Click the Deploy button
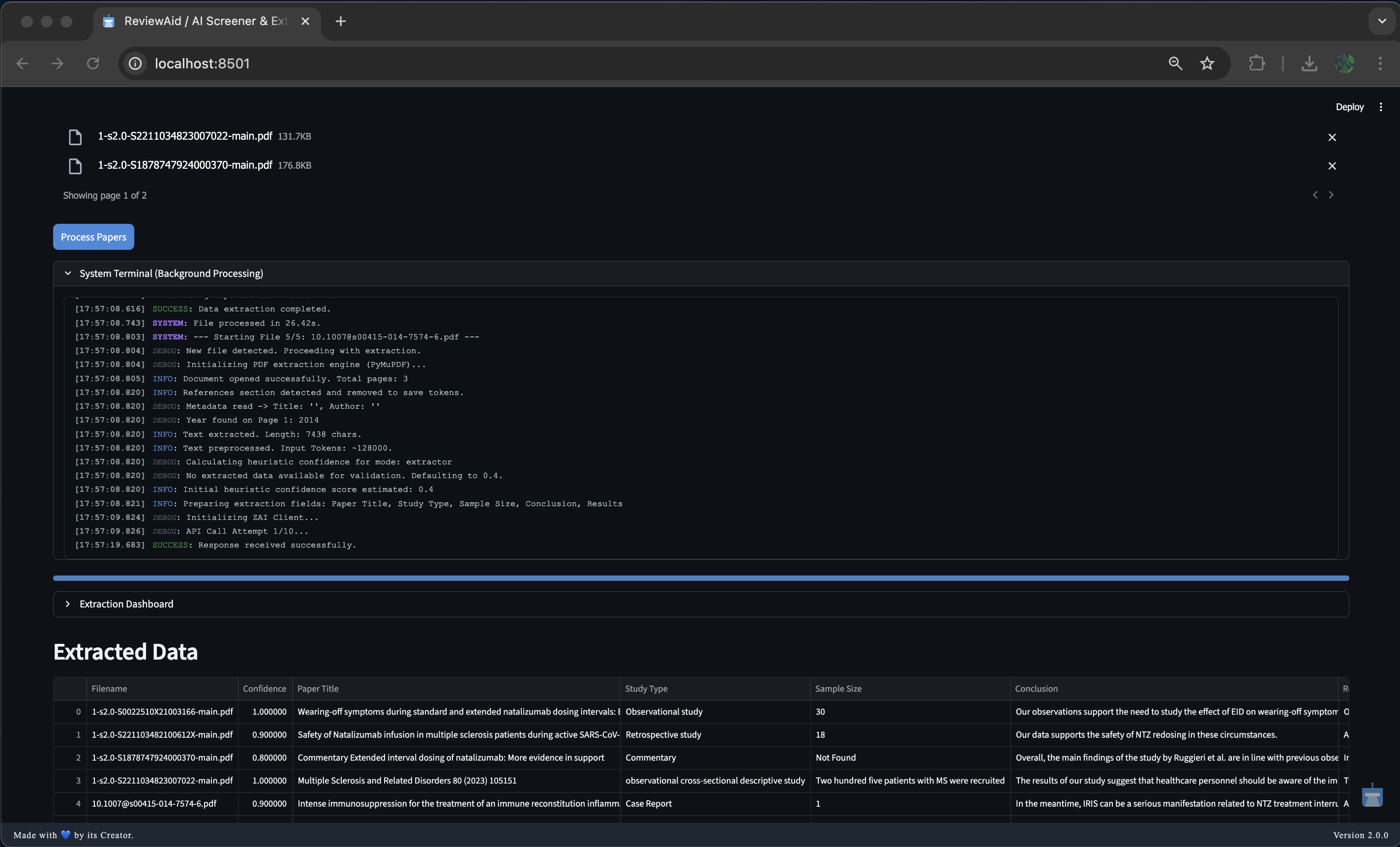Viewport: 1400px width, 847px height. (x=1349, y=107)
